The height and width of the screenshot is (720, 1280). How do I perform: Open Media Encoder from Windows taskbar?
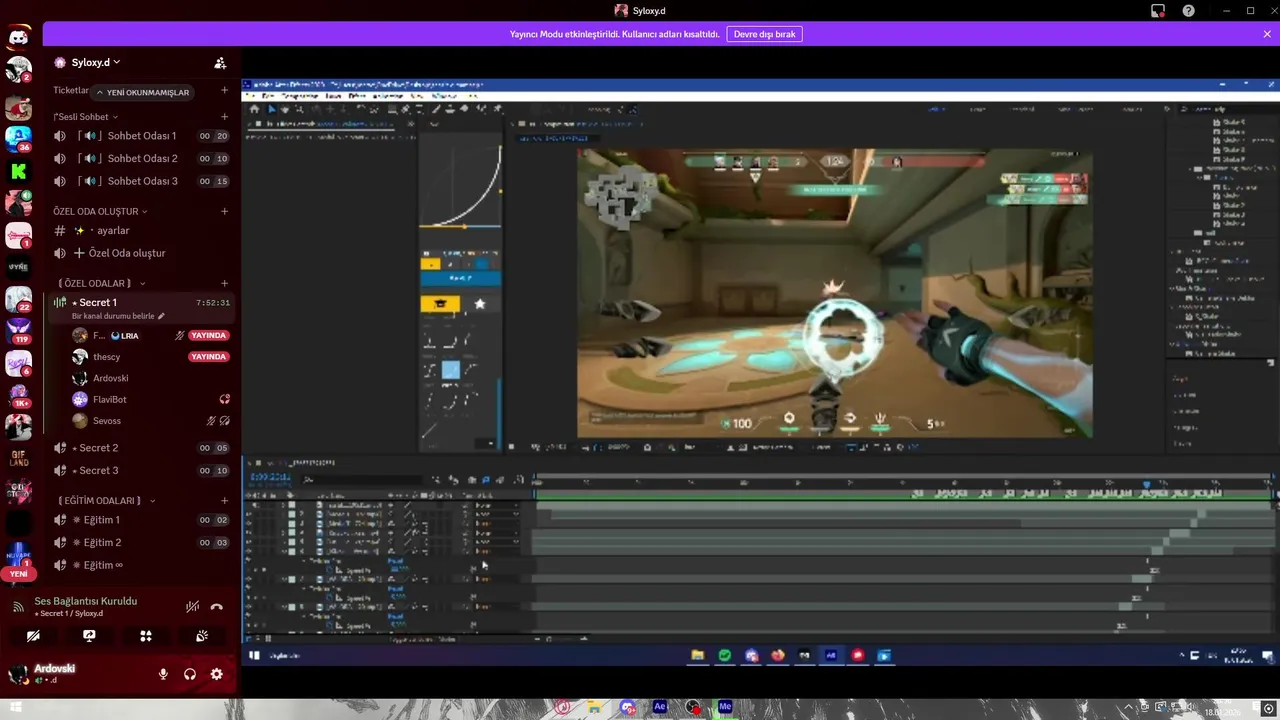point(726,707)
